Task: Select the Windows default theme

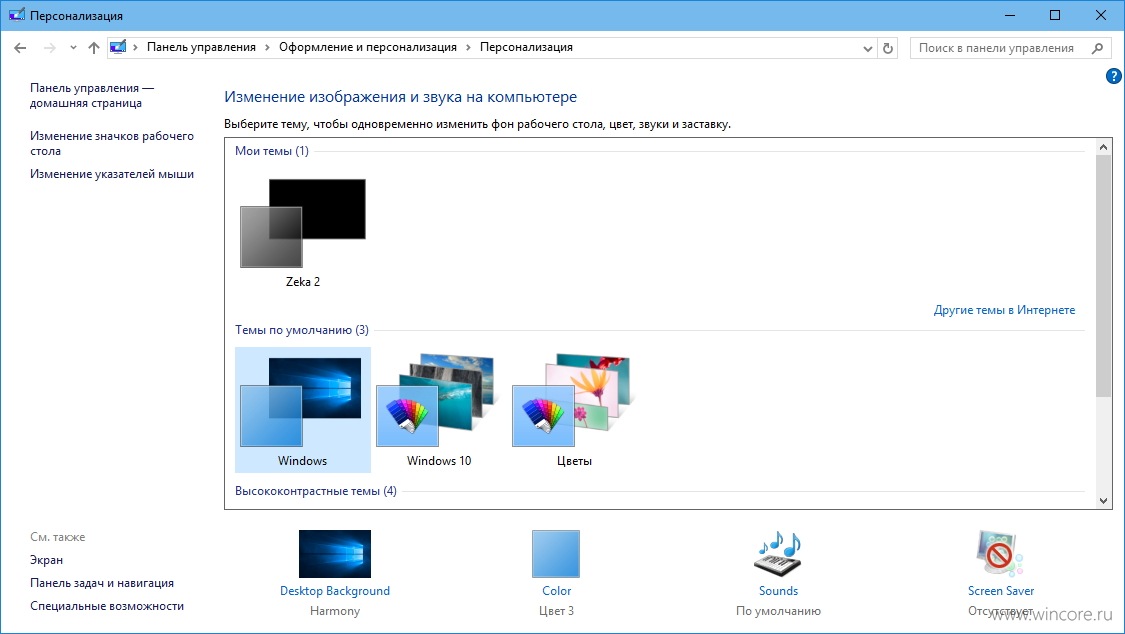Action: pos(303,410)
